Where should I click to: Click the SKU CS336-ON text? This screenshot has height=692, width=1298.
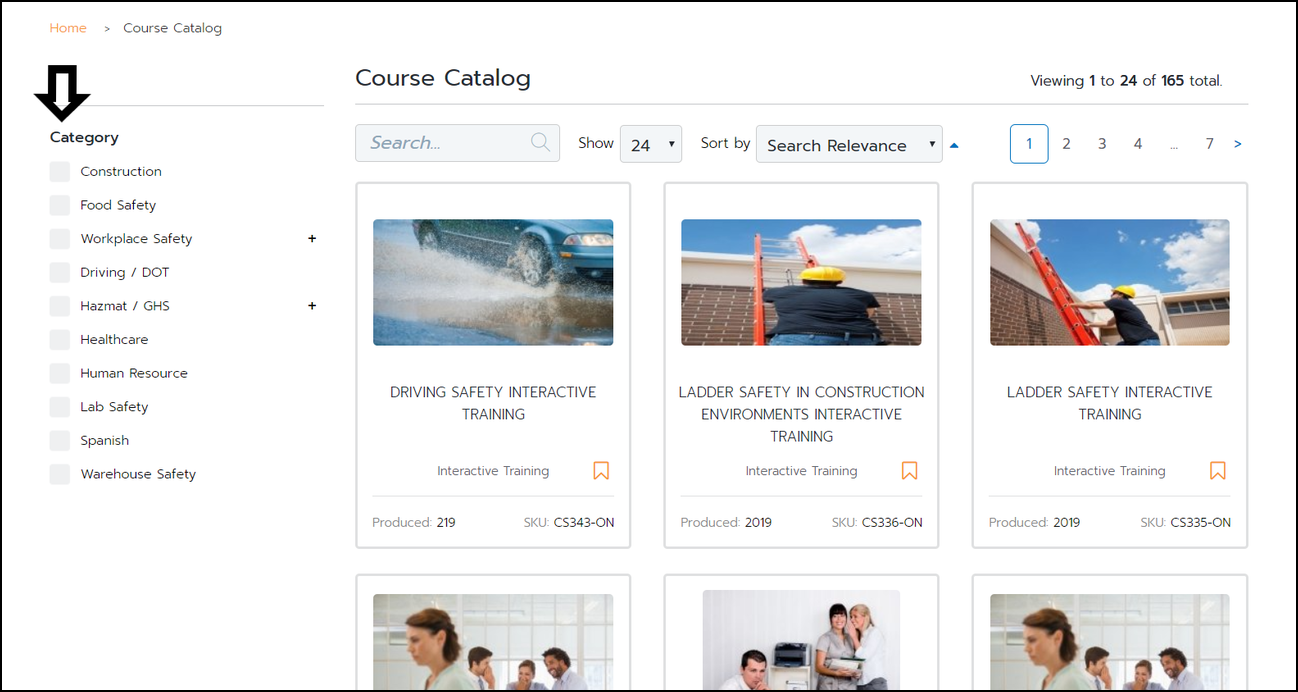click(877, 522)
